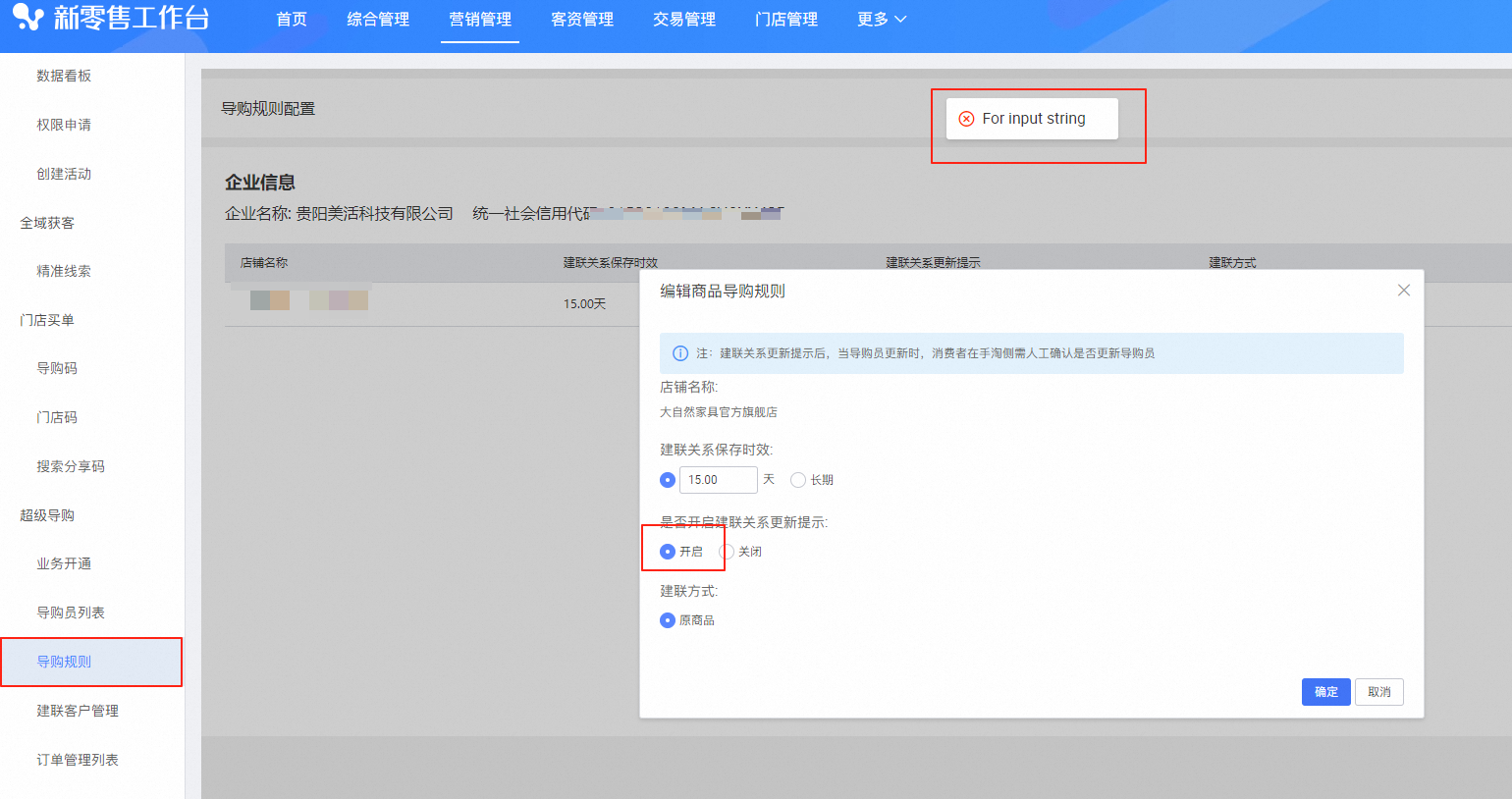Choose the 原商品 link method radio
Screen dimensions: 1512x799
(668, 620)
